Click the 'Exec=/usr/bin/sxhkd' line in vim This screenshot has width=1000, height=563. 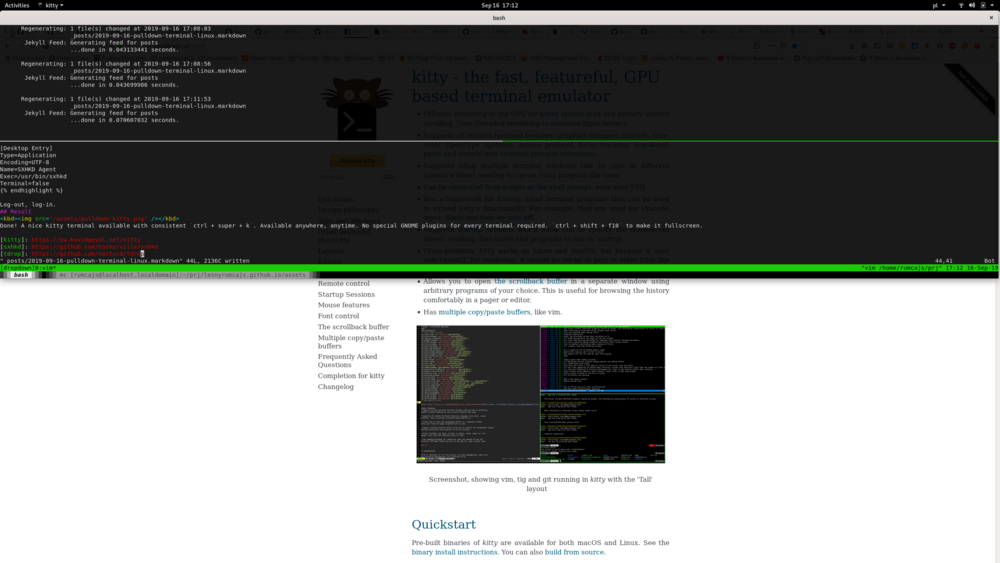[33, 177]
